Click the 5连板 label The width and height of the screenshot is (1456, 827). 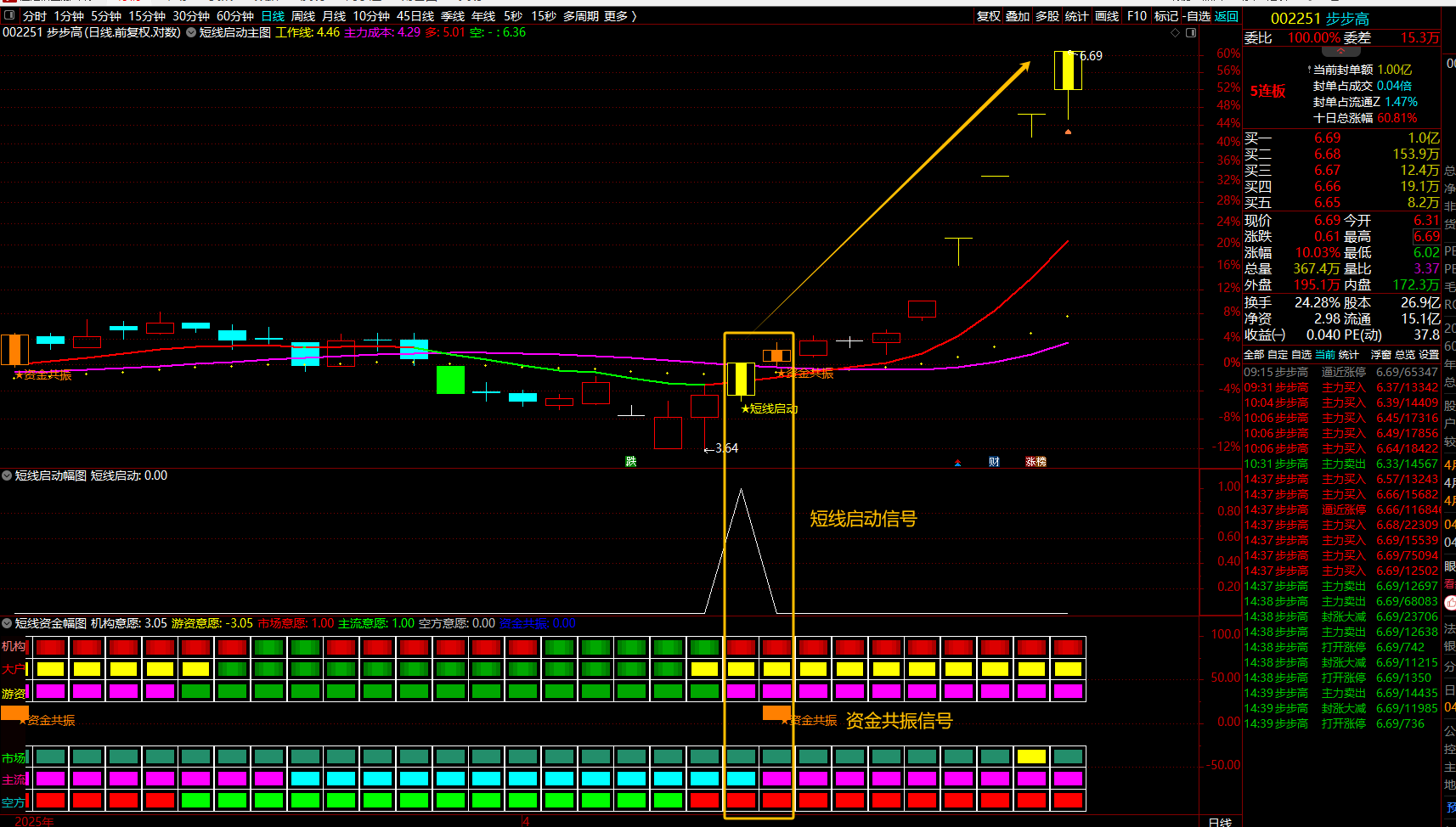1267,92
